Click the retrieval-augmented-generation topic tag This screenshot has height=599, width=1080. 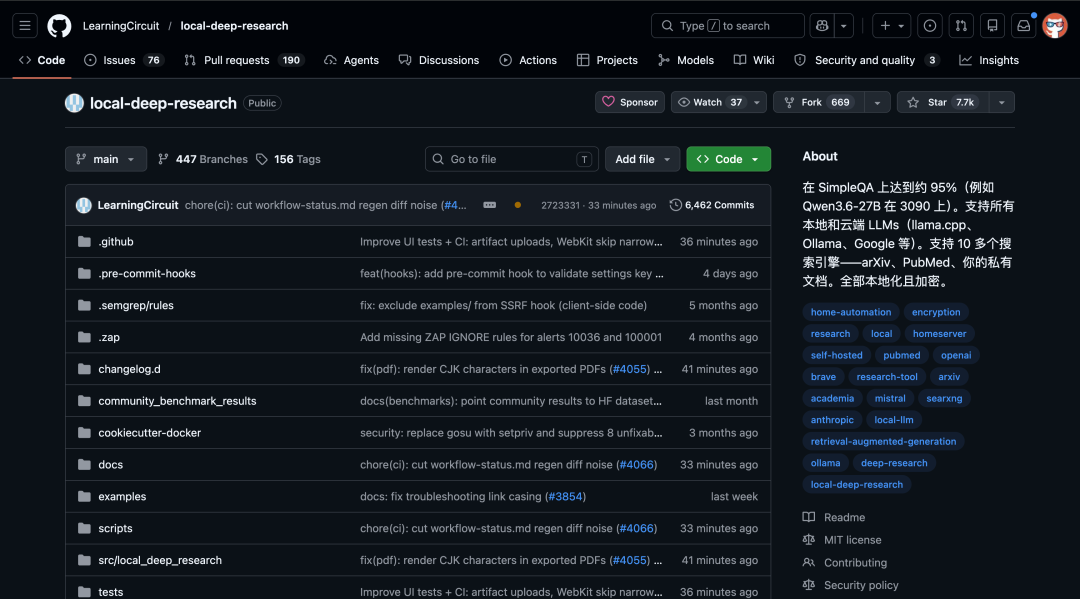pyautogui.click(x=883, y=441)
